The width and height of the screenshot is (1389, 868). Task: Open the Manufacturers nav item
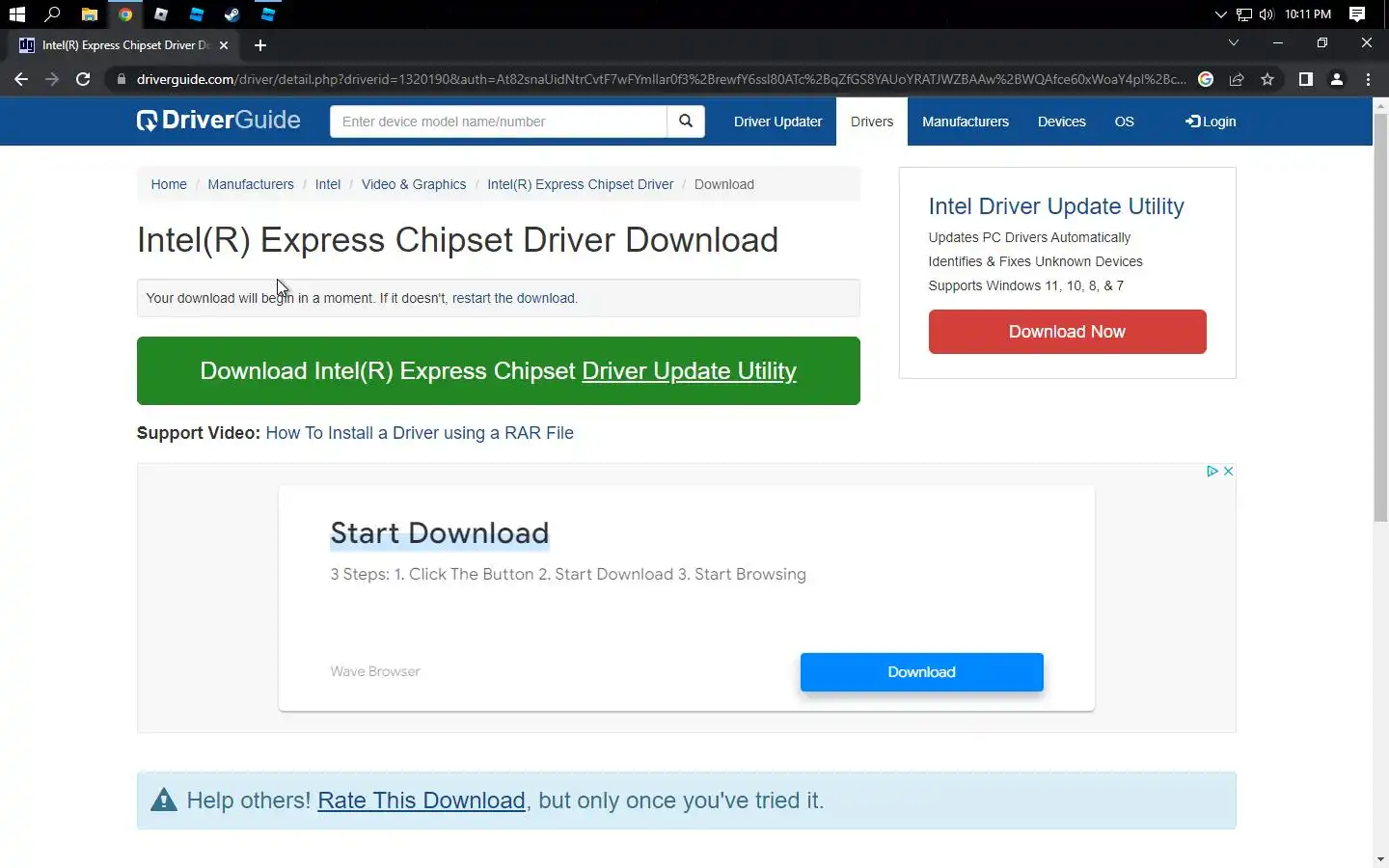coord(966,122)
